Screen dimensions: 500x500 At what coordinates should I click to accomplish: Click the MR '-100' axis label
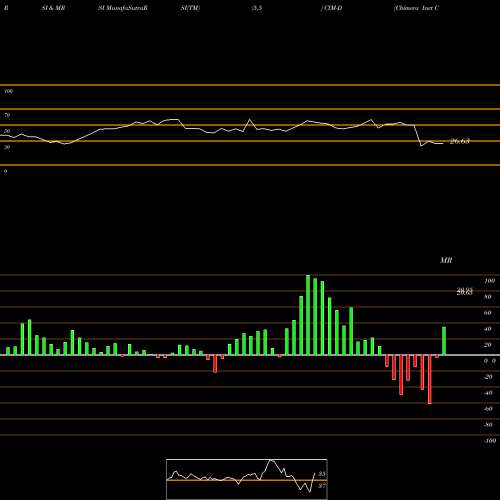click(489, 441)
